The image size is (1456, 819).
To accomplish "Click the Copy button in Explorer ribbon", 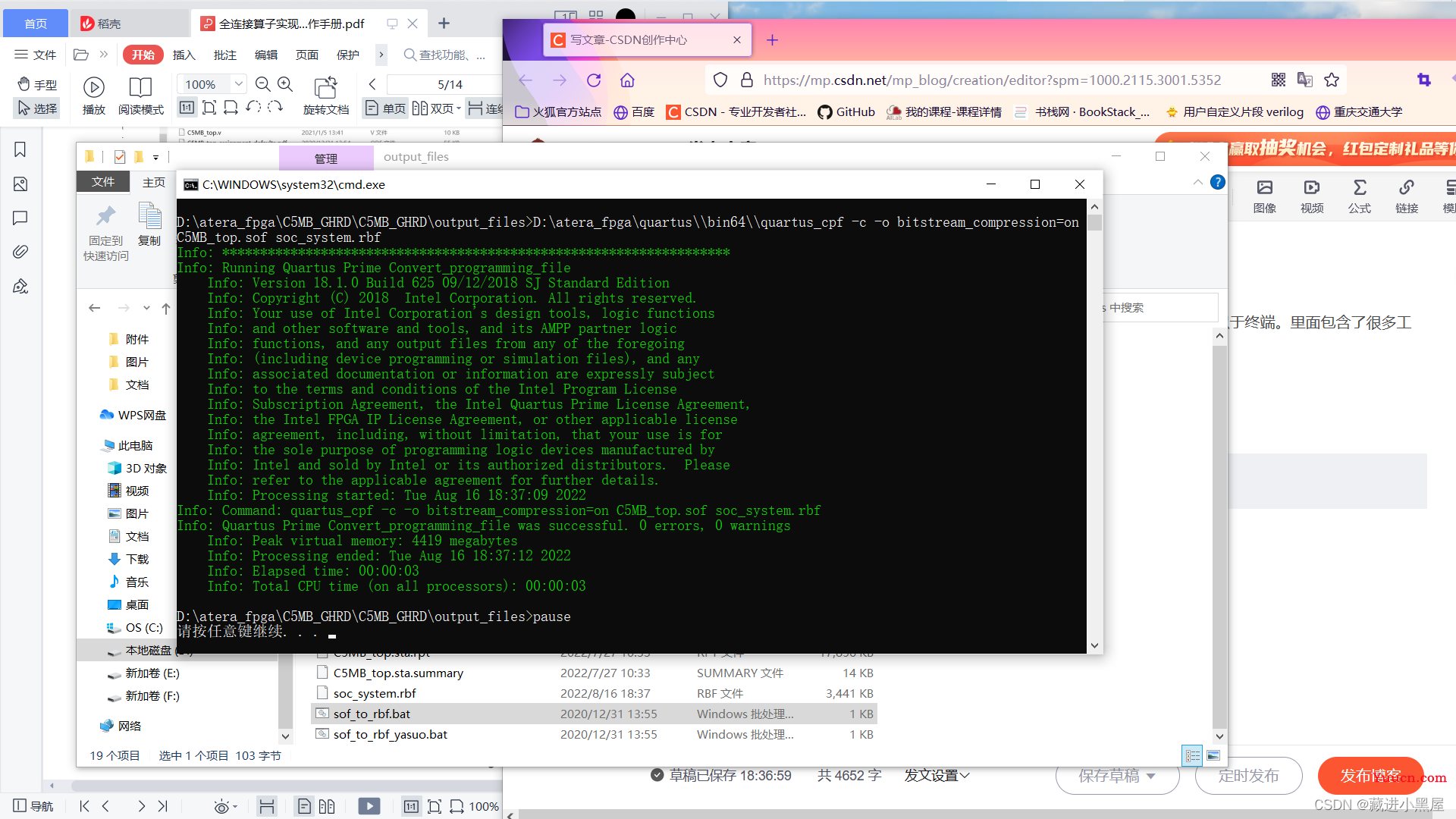I will (x=149, y=225).
